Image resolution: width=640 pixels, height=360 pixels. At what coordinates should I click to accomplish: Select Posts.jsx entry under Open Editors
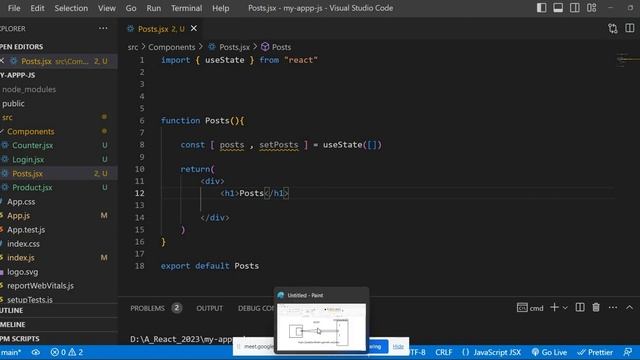(x=59, y=61)
